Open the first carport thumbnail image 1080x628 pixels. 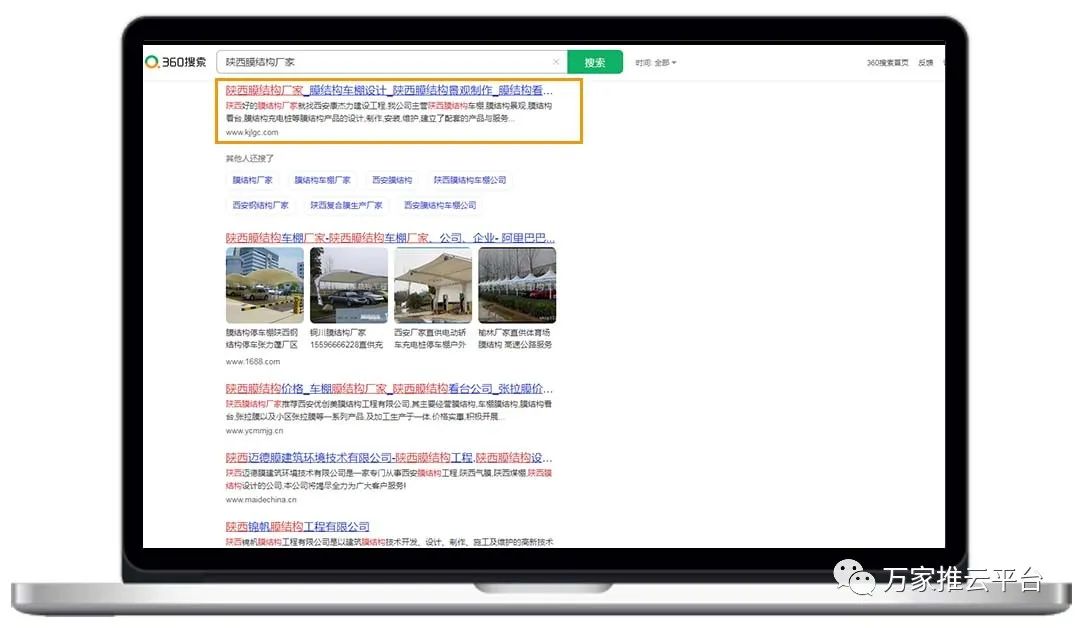[265, 285]
